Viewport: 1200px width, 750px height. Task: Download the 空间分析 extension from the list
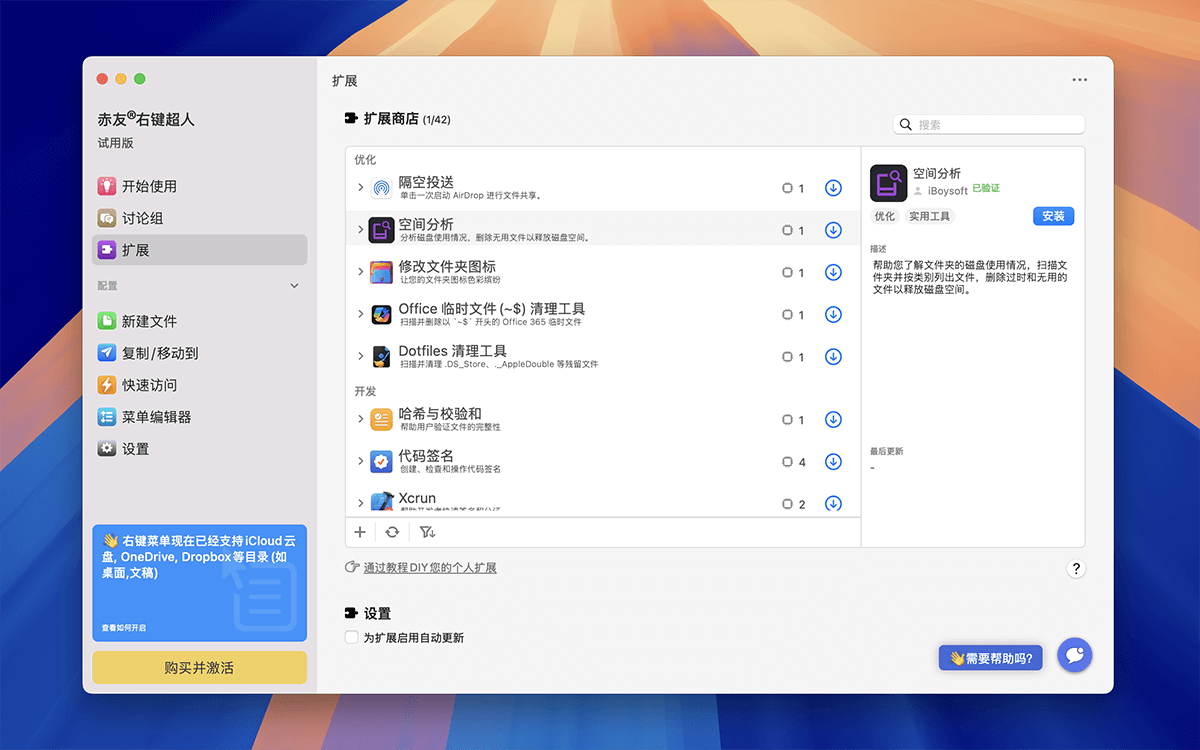click(x=833, y=230)
